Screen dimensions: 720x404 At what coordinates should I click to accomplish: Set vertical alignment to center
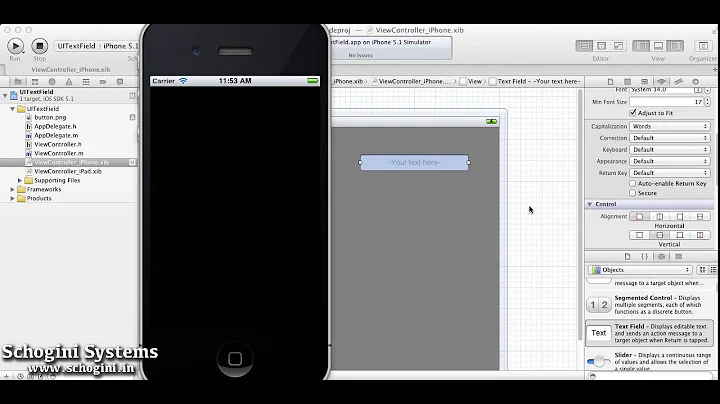tap(659, 235)
